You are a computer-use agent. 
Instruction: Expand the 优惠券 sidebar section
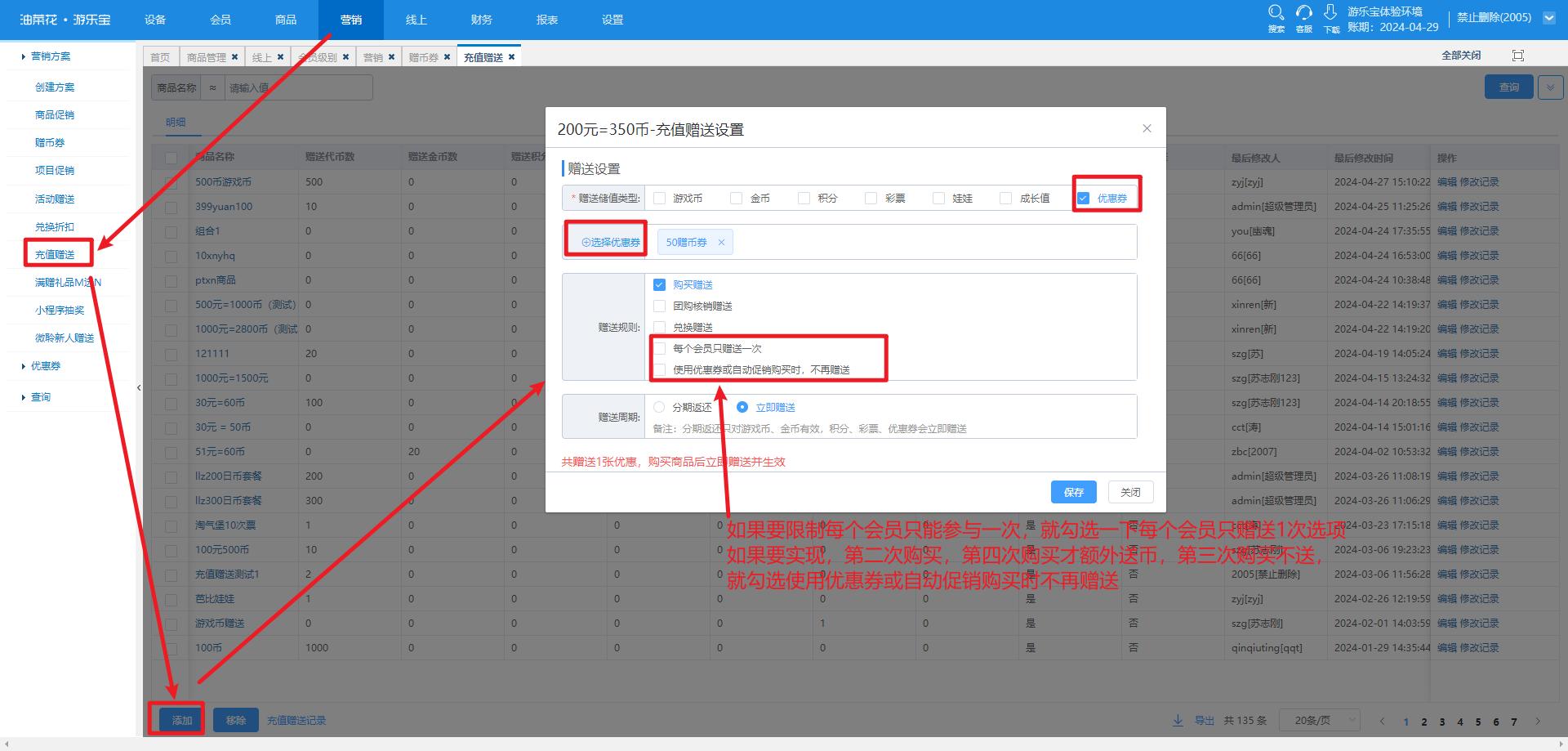[x=24, y=366]
